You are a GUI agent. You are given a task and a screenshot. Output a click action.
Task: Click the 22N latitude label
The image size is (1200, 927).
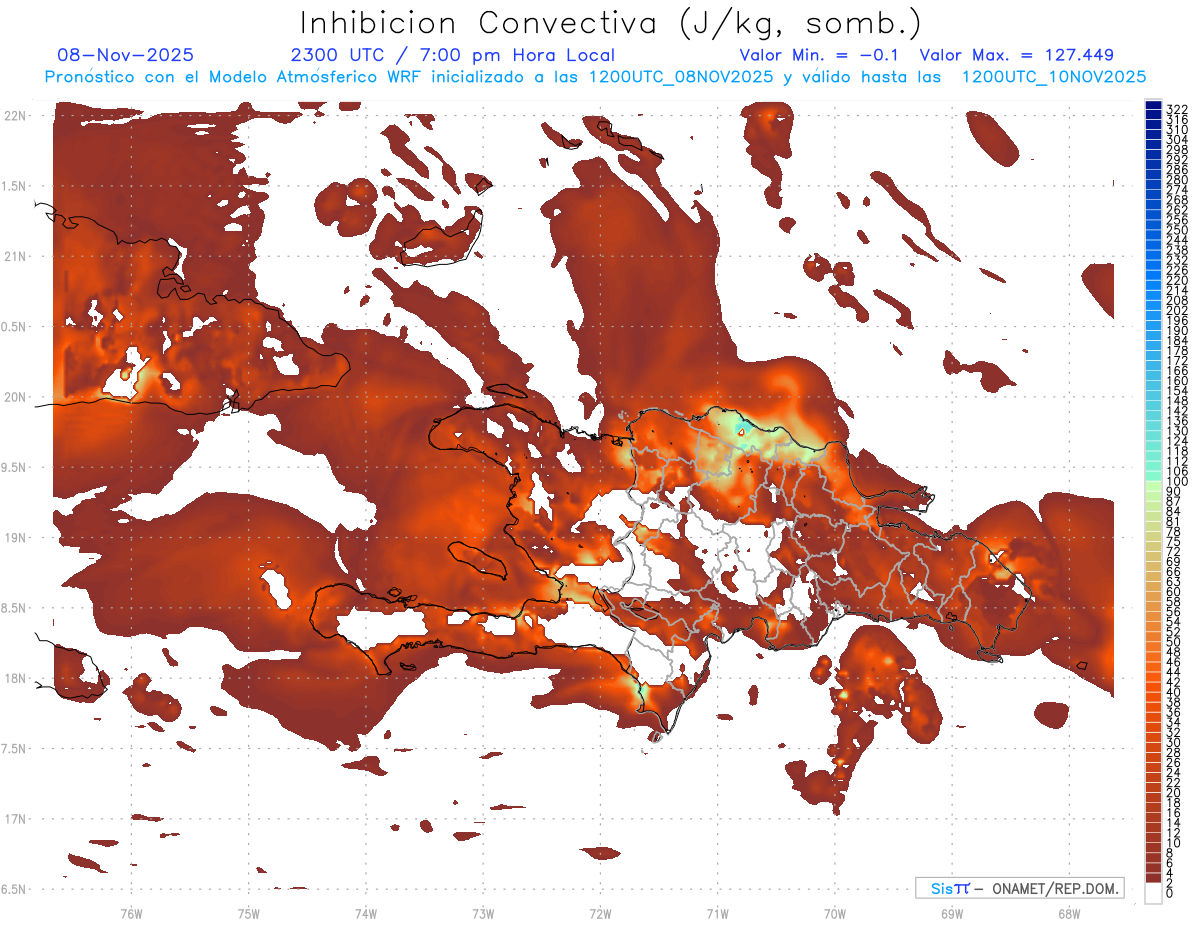point(15,115)
